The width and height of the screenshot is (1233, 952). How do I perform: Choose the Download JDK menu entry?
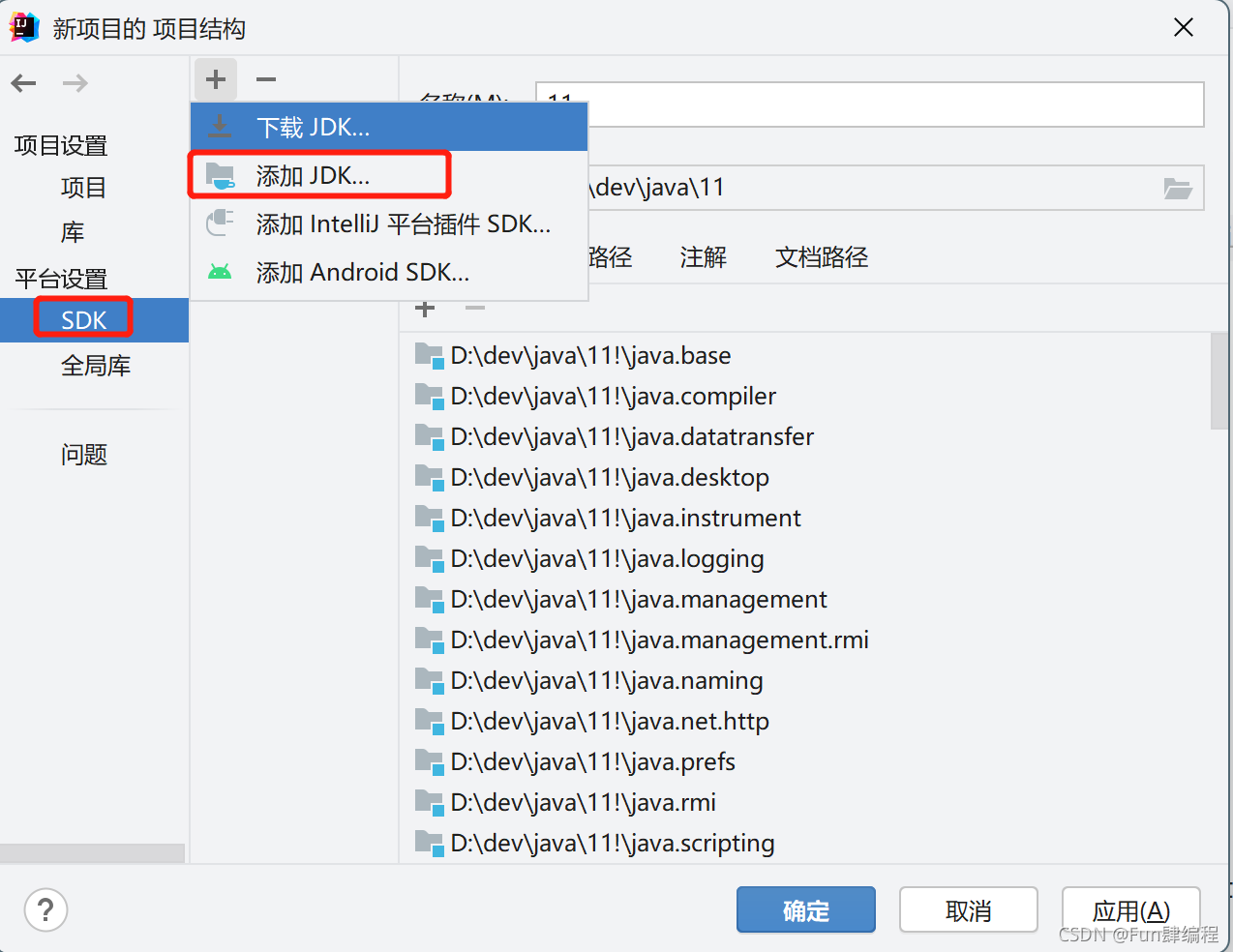389,127
